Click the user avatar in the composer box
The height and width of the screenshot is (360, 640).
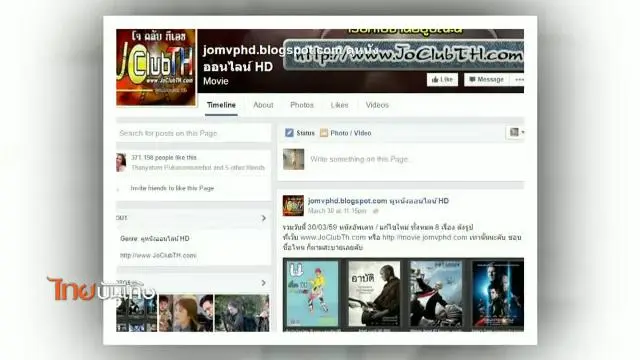pos(293,159)
